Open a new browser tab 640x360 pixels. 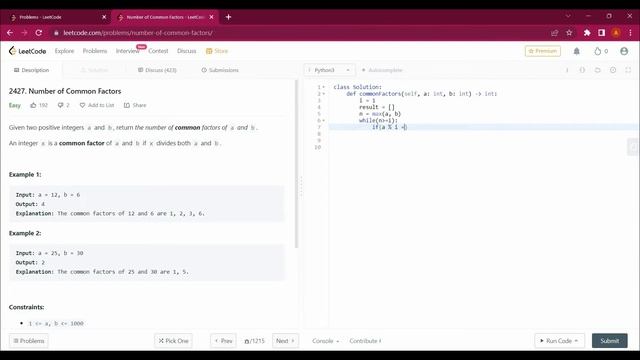228,17
